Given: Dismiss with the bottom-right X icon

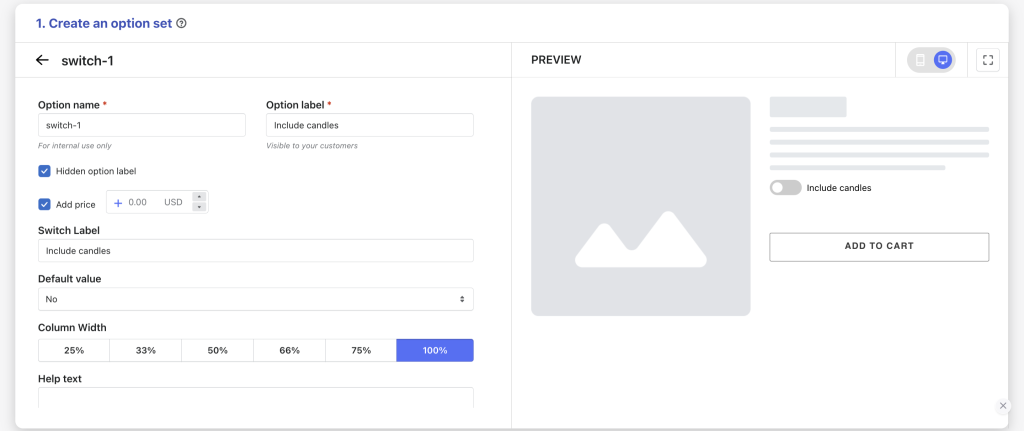Looking at the screenshot, I should coord(1003,406).
